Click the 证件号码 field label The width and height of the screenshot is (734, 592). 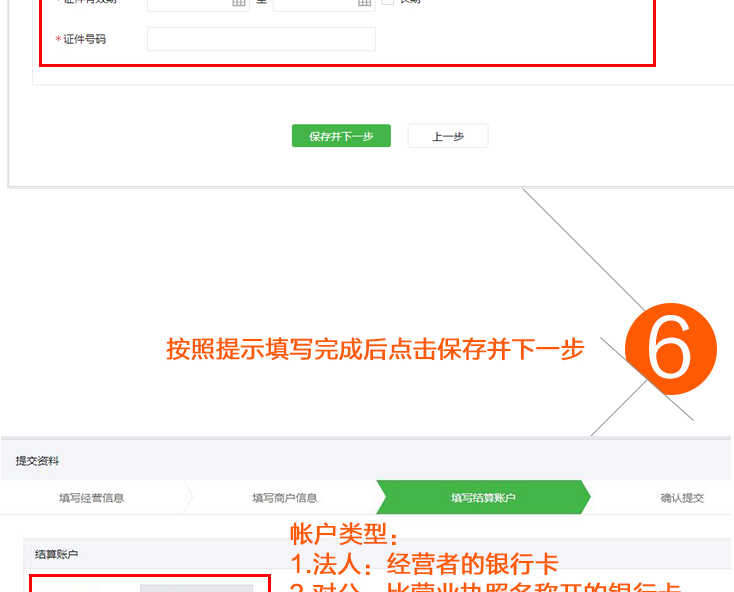click(85, 39)
